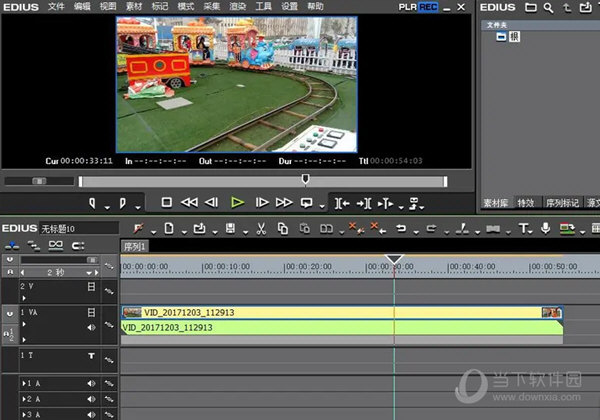Open the 设置 (Settings) menu
The image size is (600, 420).
click(289, 7)
